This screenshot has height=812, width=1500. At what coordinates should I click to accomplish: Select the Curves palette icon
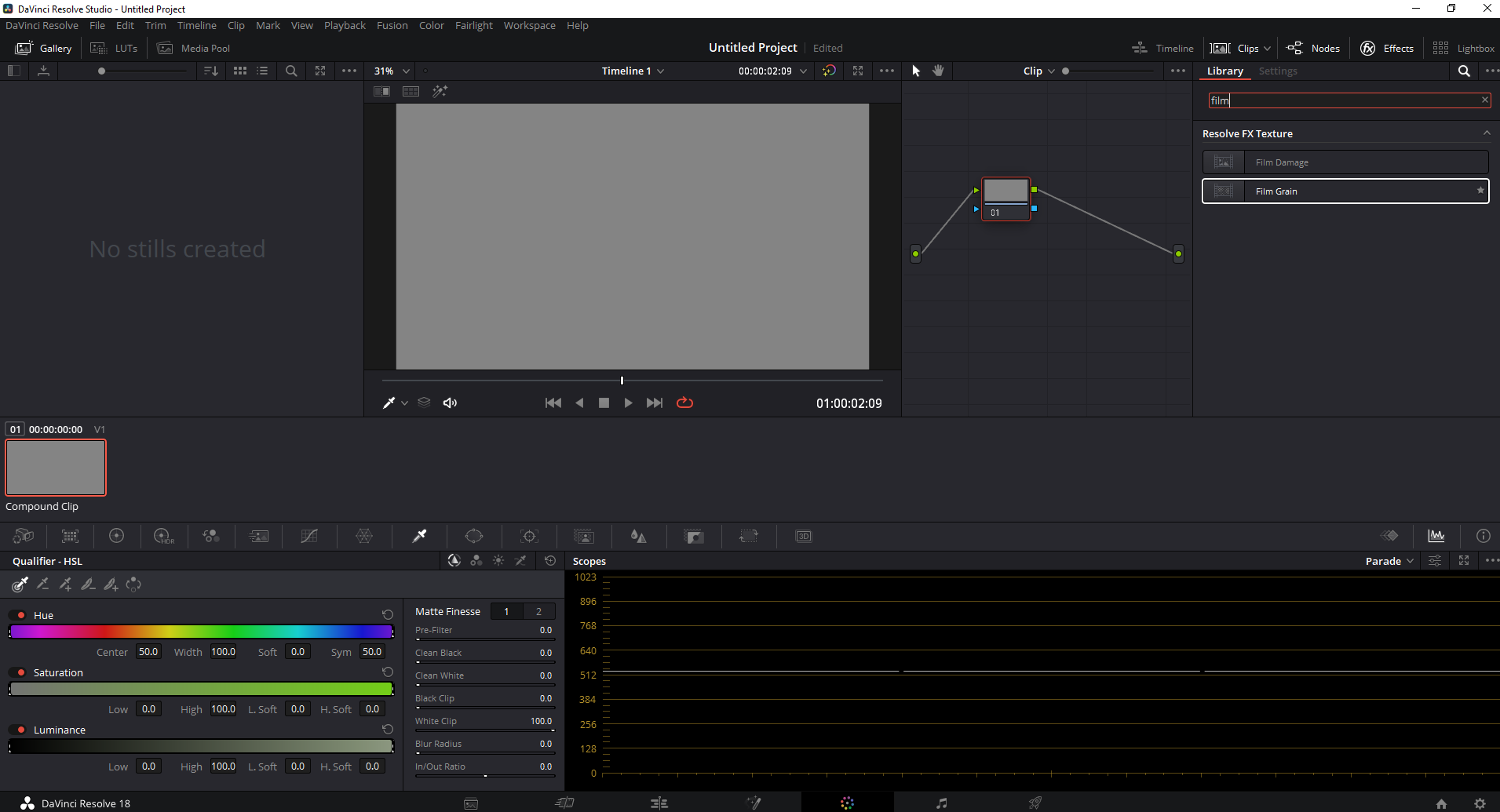[308, 536]
